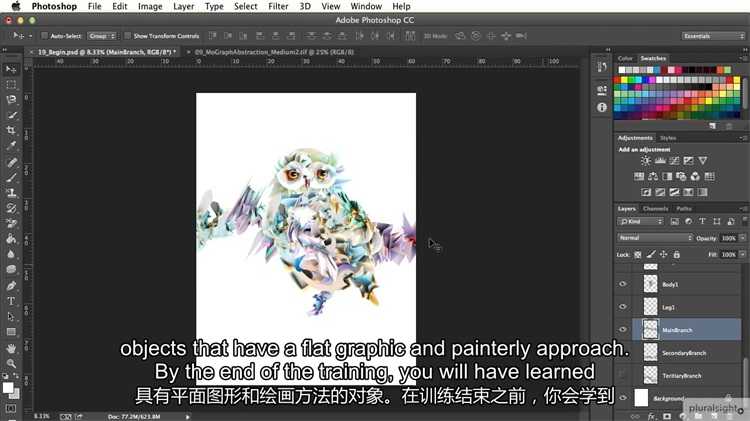
Task: Select the Path Selection tool
Action: point(11,317)
